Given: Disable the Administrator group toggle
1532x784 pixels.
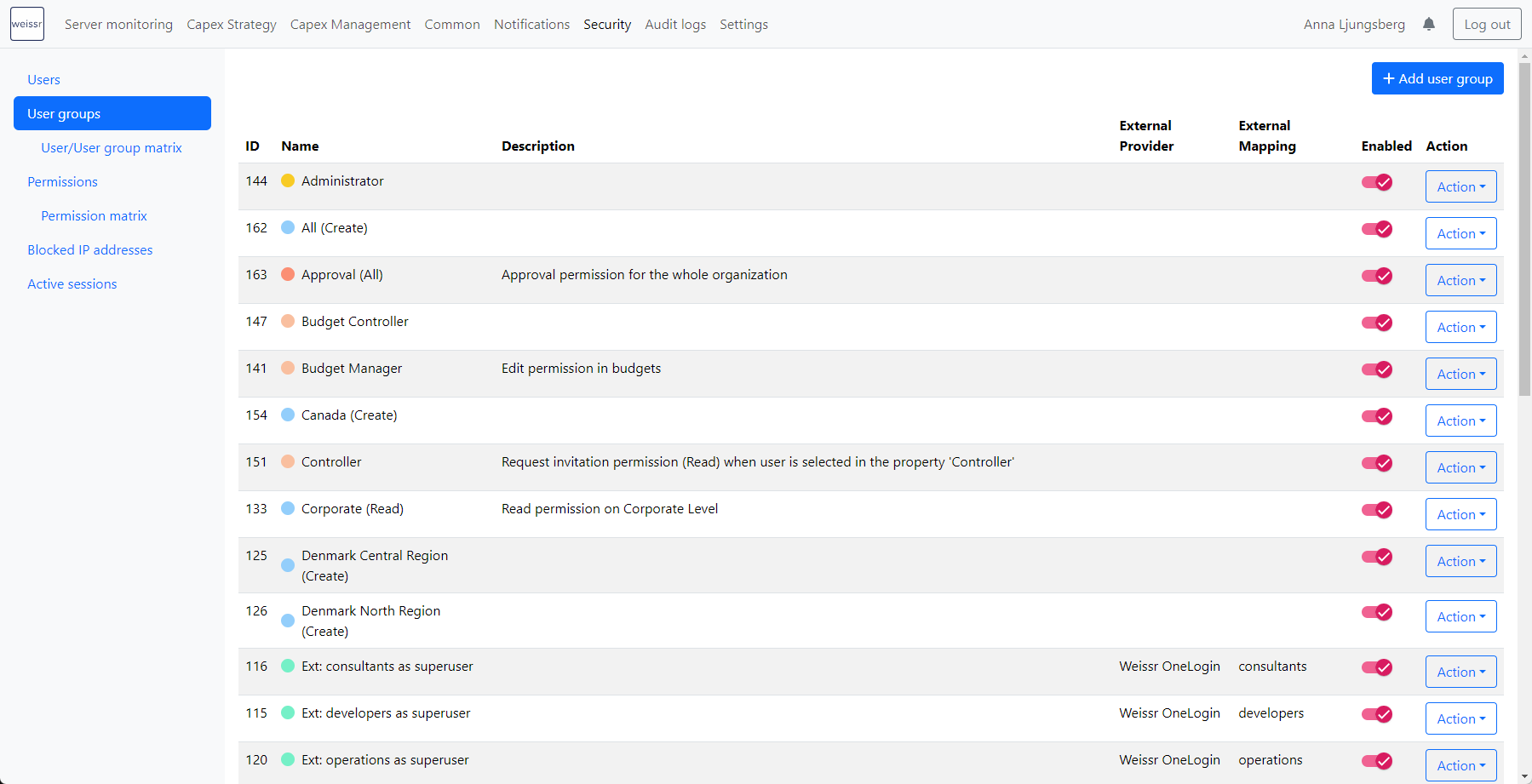Looking at the screenshot, I should pyautogui.click(x=1376, y=182).
